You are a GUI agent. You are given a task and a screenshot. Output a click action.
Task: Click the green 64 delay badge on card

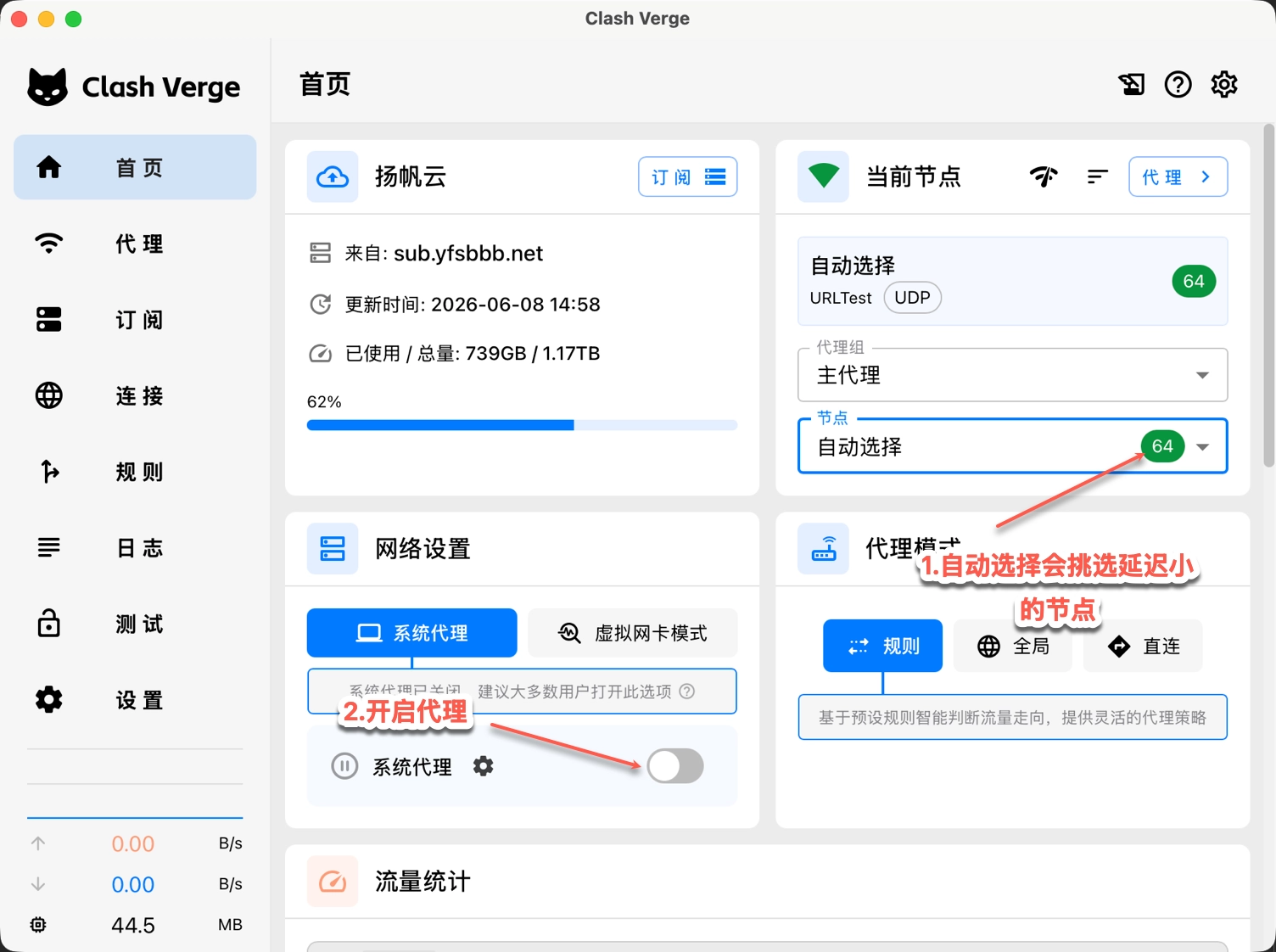(1194, 281)
